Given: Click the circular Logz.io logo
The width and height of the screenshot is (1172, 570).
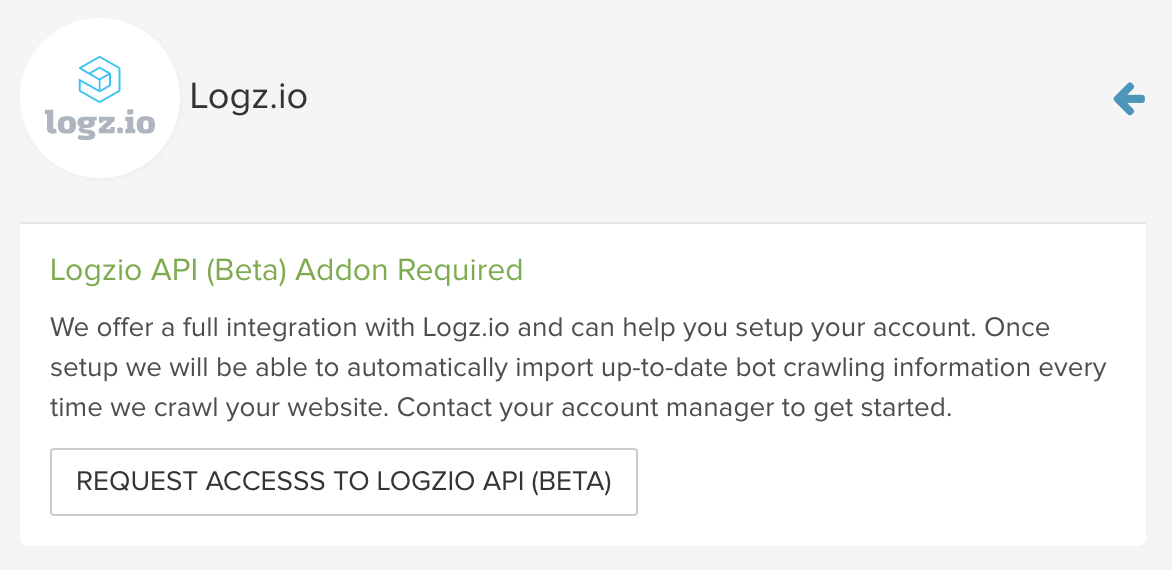Looking at the screenshot, I should point(100,98).
